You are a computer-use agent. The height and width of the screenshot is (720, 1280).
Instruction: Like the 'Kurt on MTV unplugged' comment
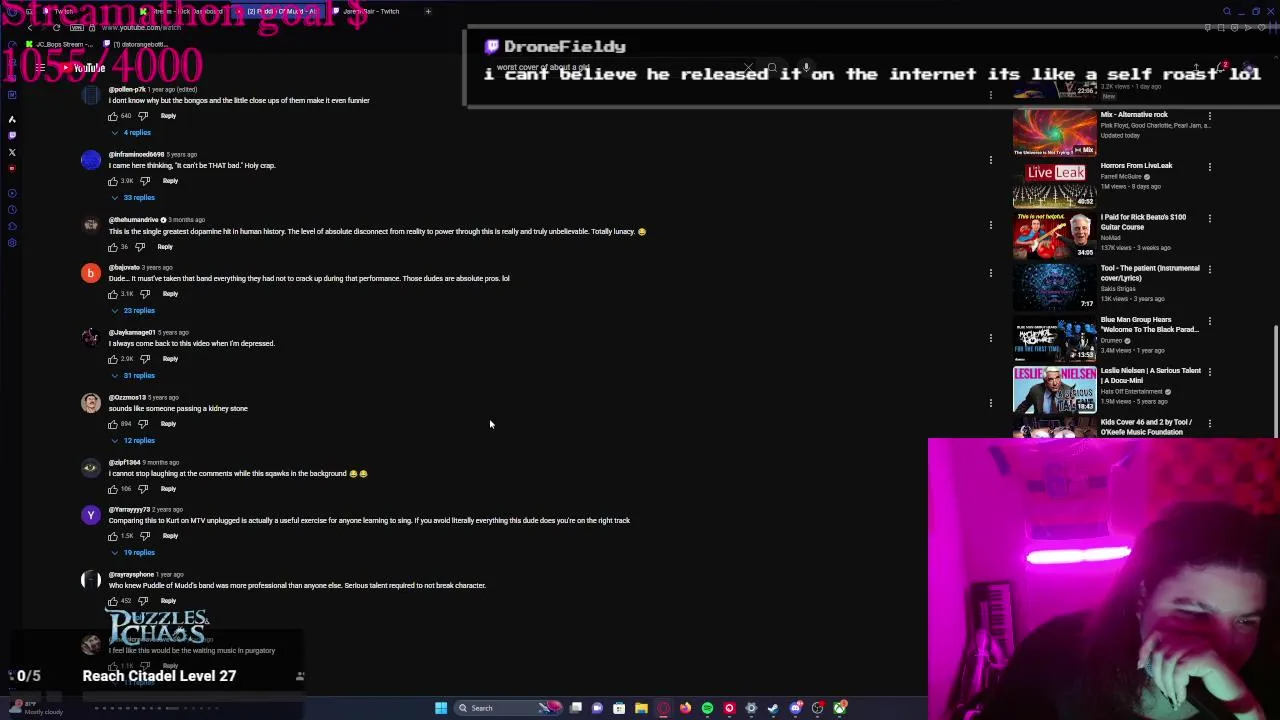(x=113, y=536)
